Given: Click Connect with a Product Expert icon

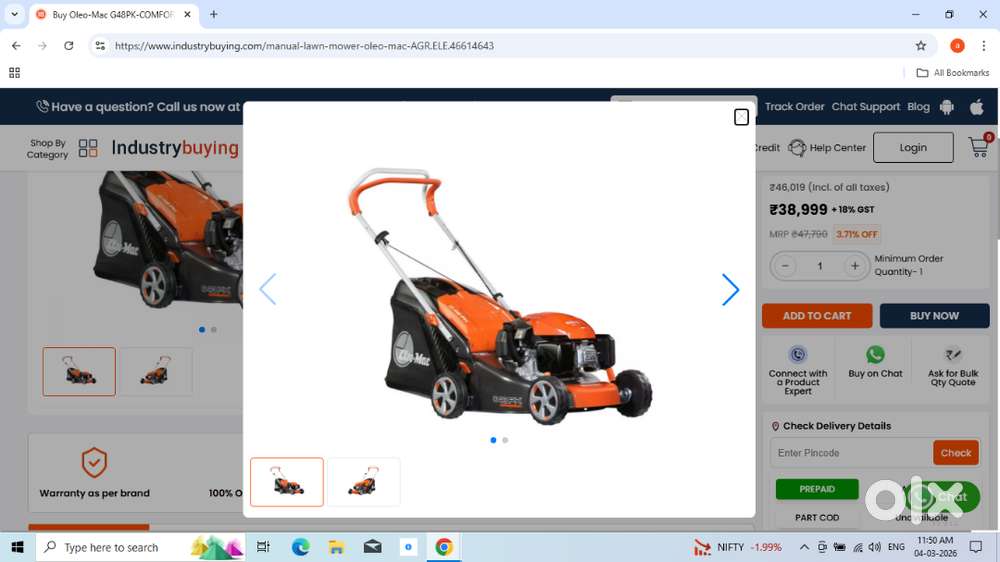Looking at the screenshot, I should pyautogui.click(x=797, y=355).
